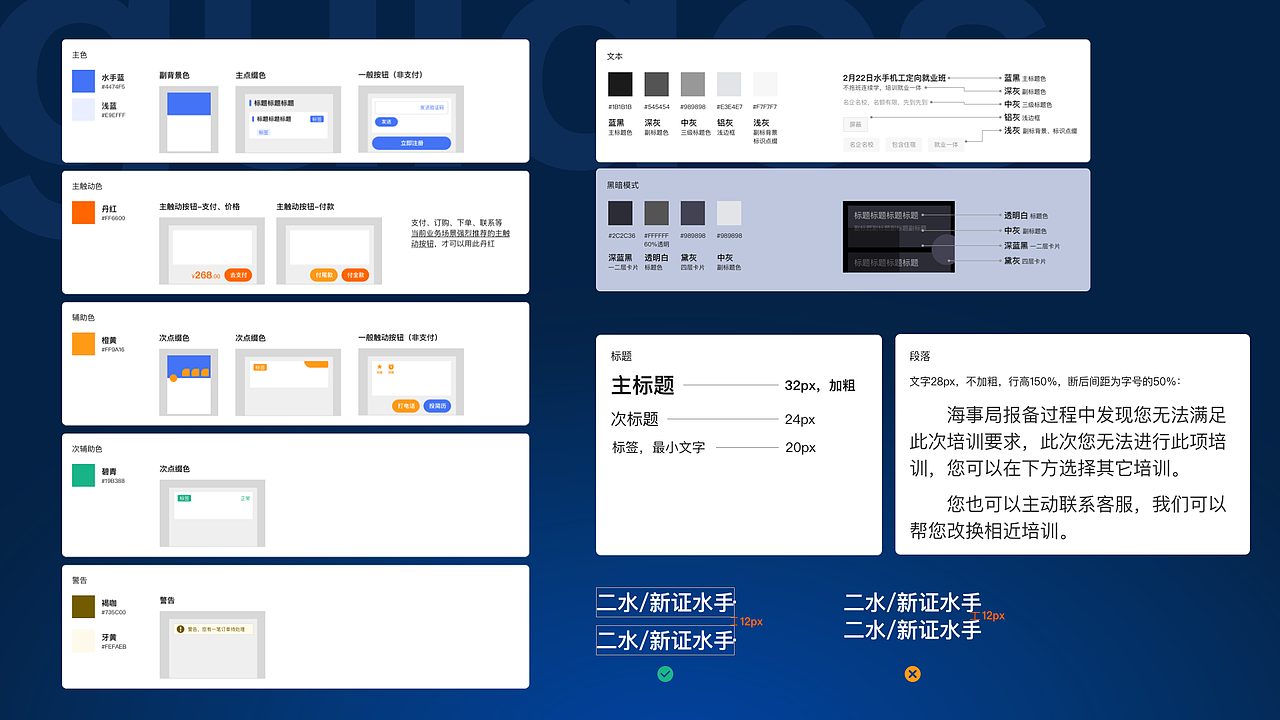1280x720 pixels.
Task: Click the orange shield badge icon beside the star
Action: [391, 368]
